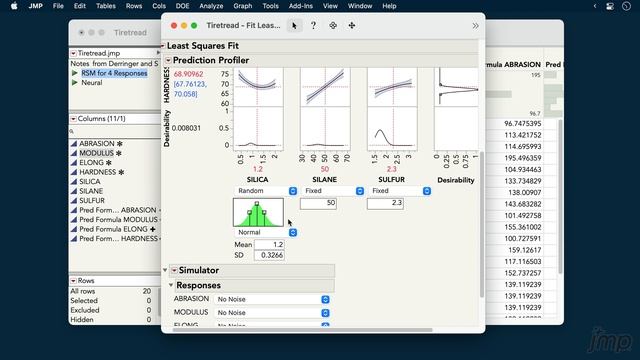Click the SULFUR fixed value field
This screenshot has width=640, height=360.
385,203
